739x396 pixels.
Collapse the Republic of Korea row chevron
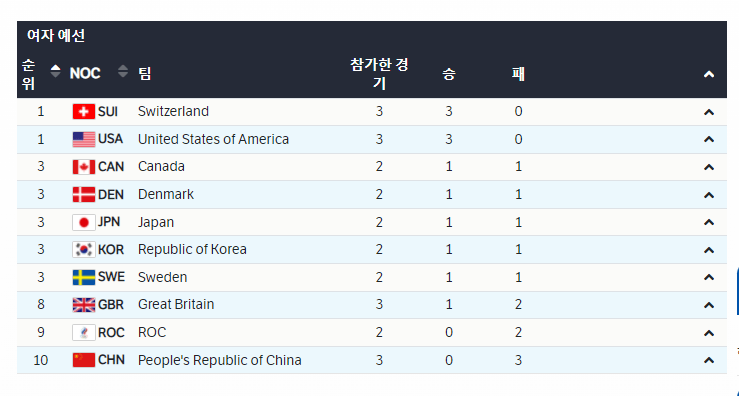click(x=709, y=250)
